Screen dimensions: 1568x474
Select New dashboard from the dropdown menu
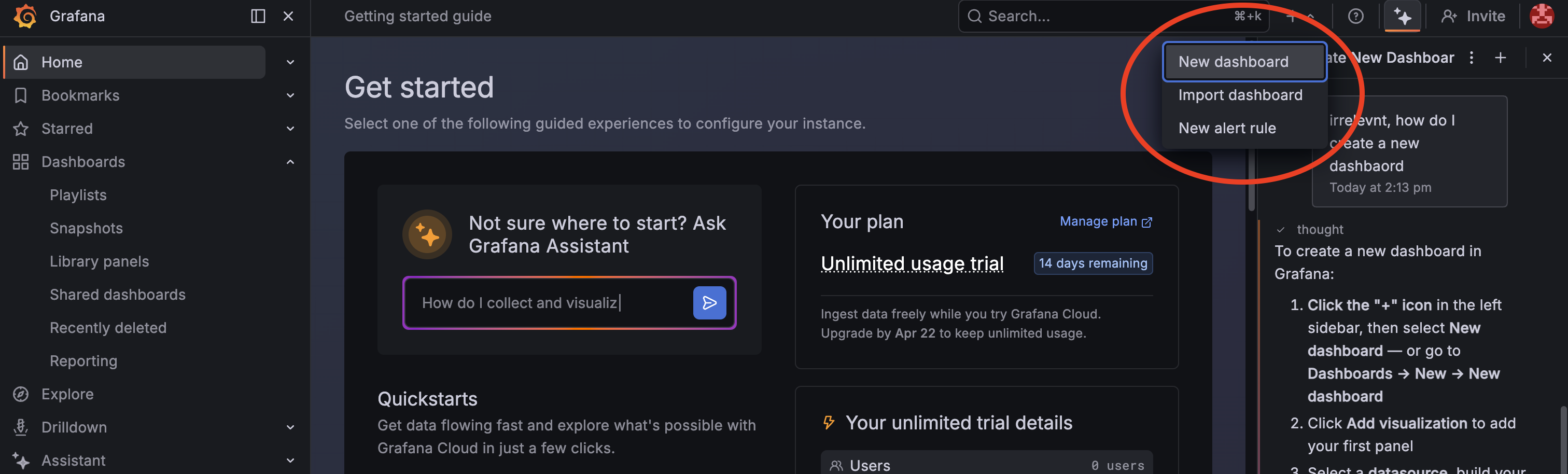coord(1244,62)
